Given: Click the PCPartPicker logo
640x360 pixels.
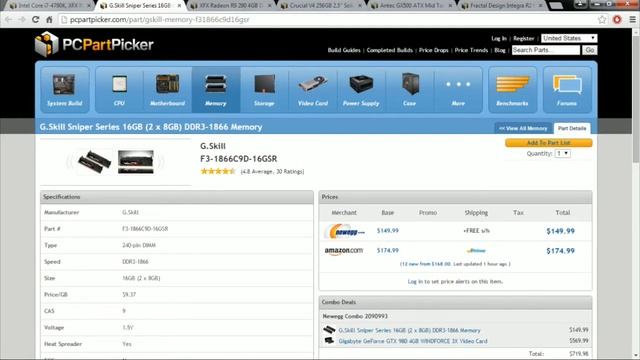Looking at the screenshot, I should pos(94,44).
